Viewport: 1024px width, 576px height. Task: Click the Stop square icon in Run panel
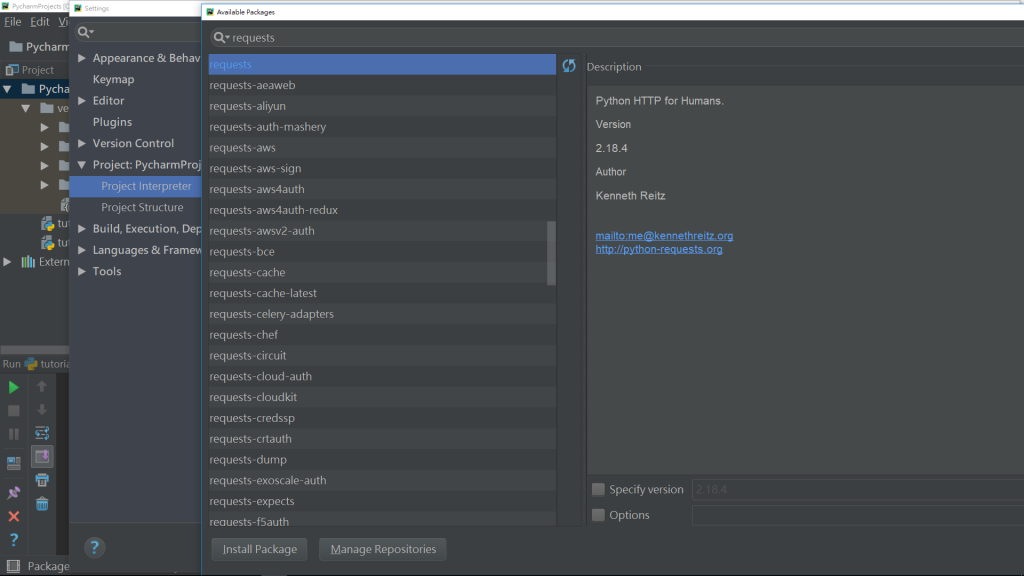13,411
